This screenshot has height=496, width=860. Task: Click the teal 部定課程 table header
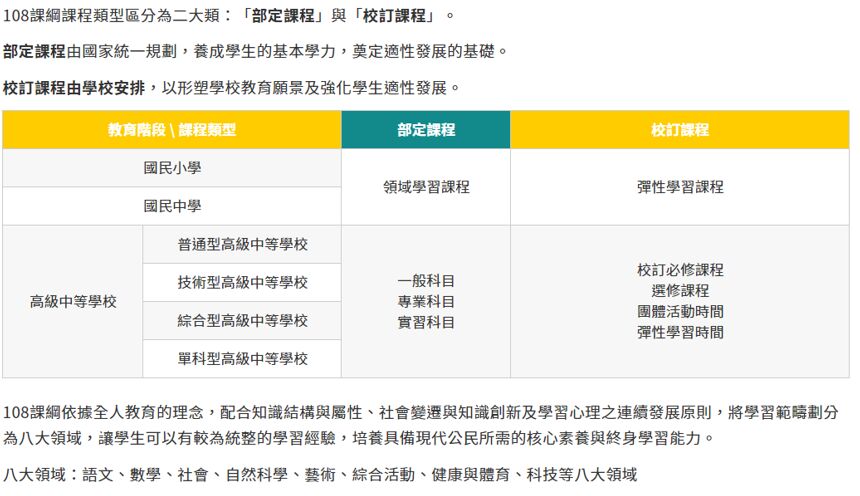click(426, 130)
